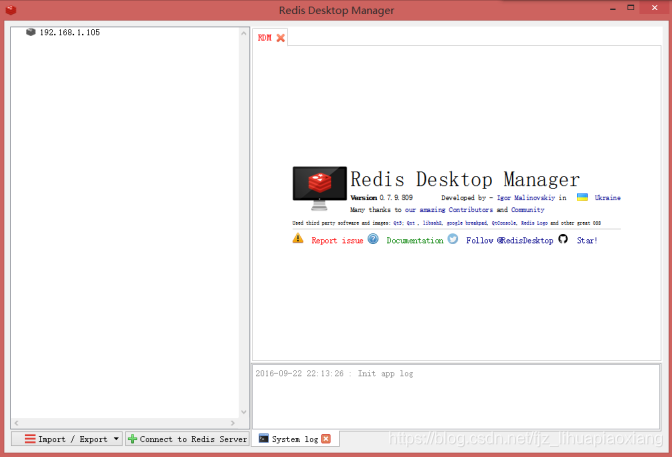Viewport: 672px width, 457px height.
Task: Click the yellow warning triangle icon
Action: tap(298, 238)
